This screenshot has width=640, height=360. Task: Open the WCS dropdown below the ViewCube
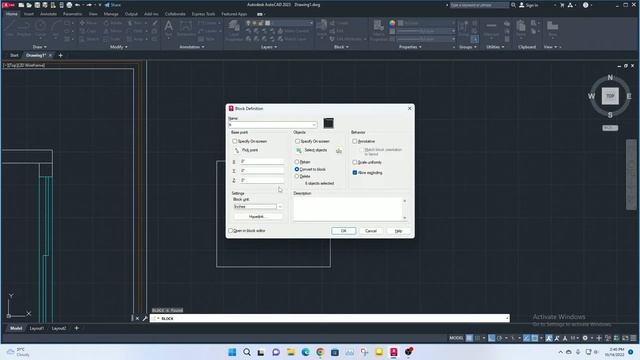(x=610, y=128)
